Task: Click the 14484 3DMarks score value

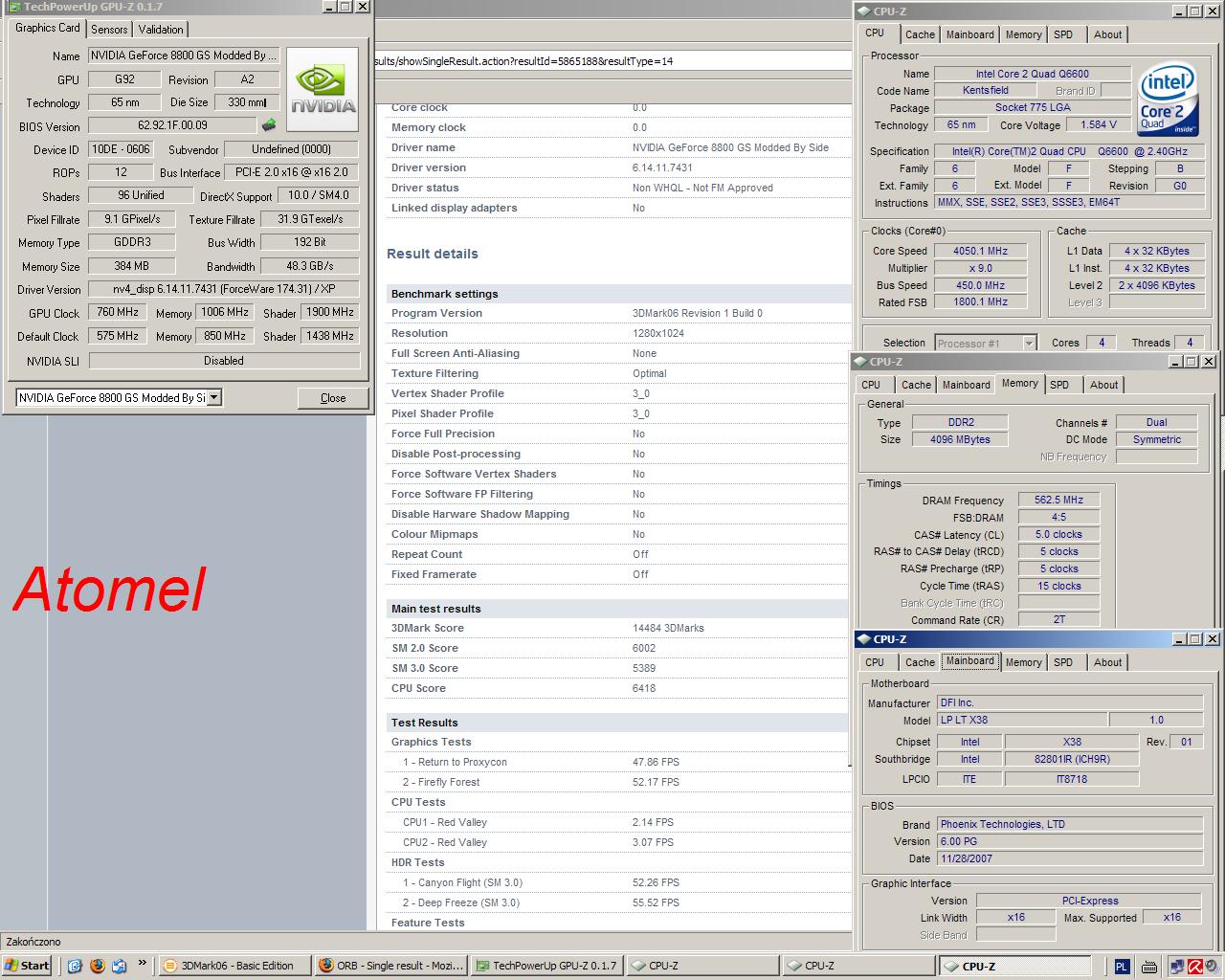Action: [x=668, y=629]
